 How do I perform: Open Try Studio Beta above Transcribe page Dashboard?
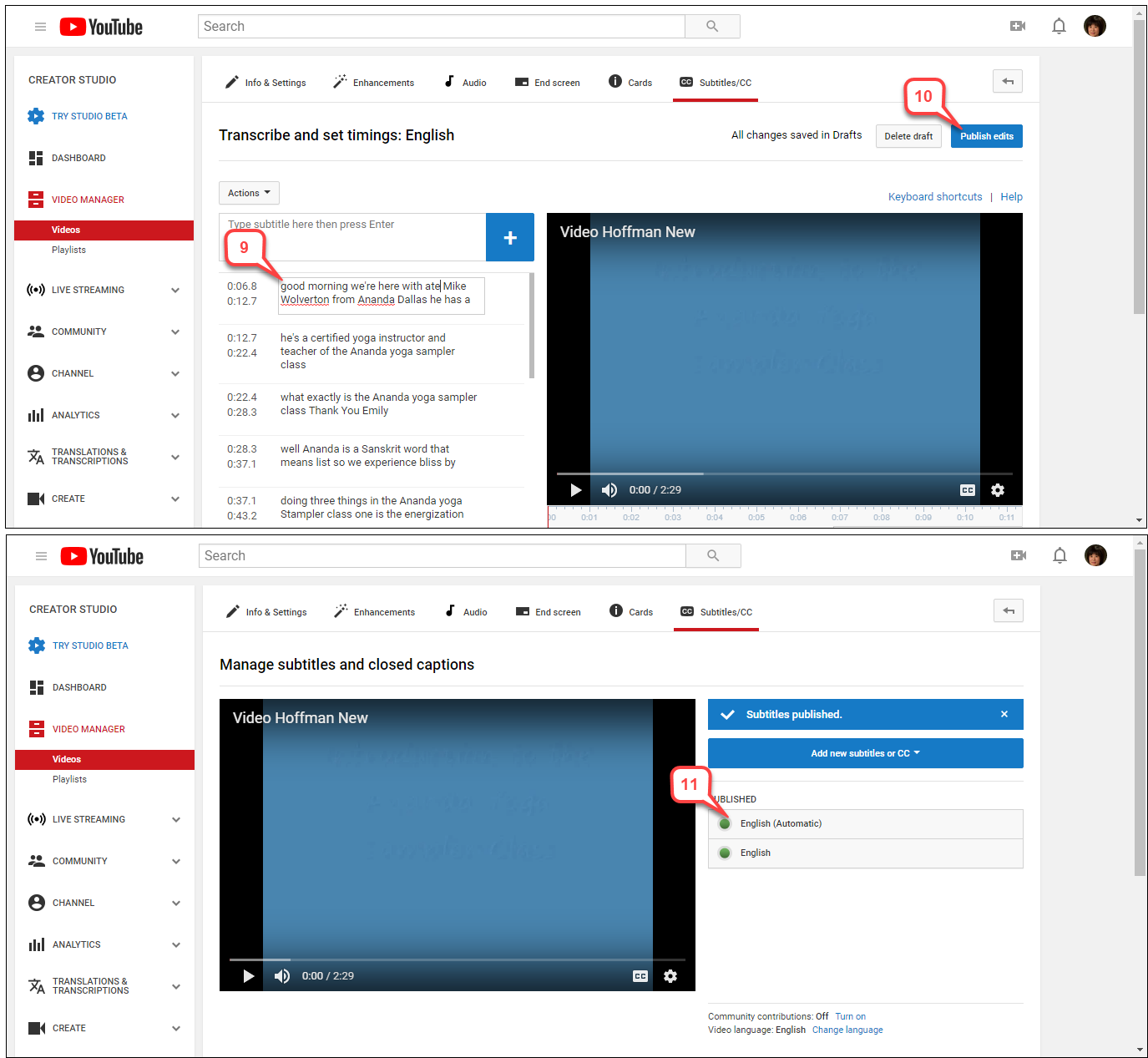(x=89, y=116)
